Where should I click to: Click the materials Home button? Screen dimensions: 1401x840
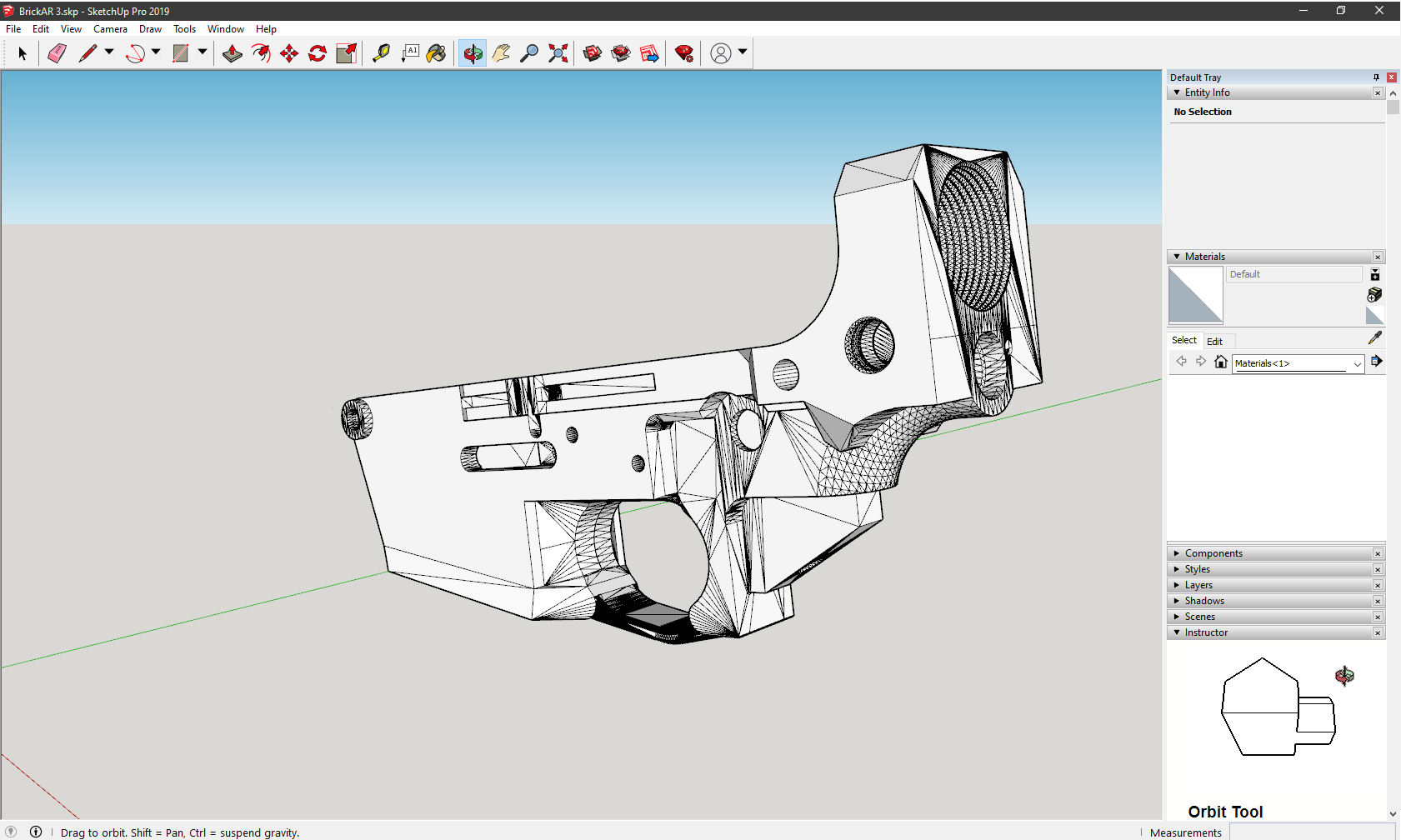coord(1221,362)
